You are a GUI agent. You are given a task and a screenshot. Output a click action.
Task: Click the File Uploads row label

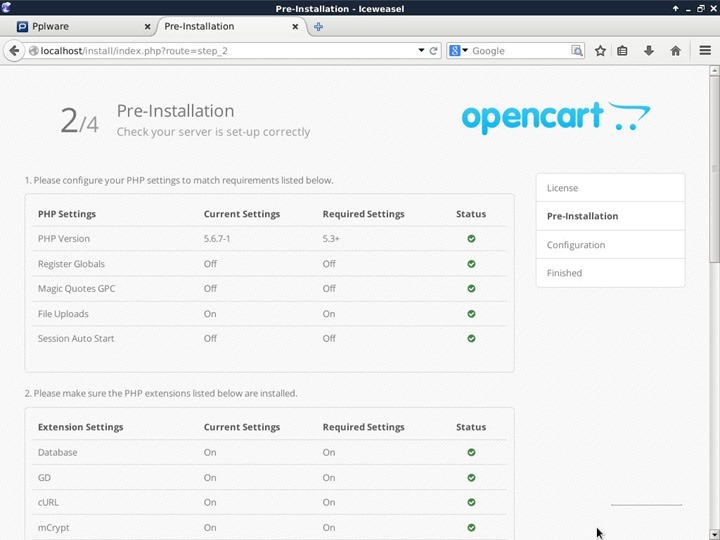coord(63,314)
